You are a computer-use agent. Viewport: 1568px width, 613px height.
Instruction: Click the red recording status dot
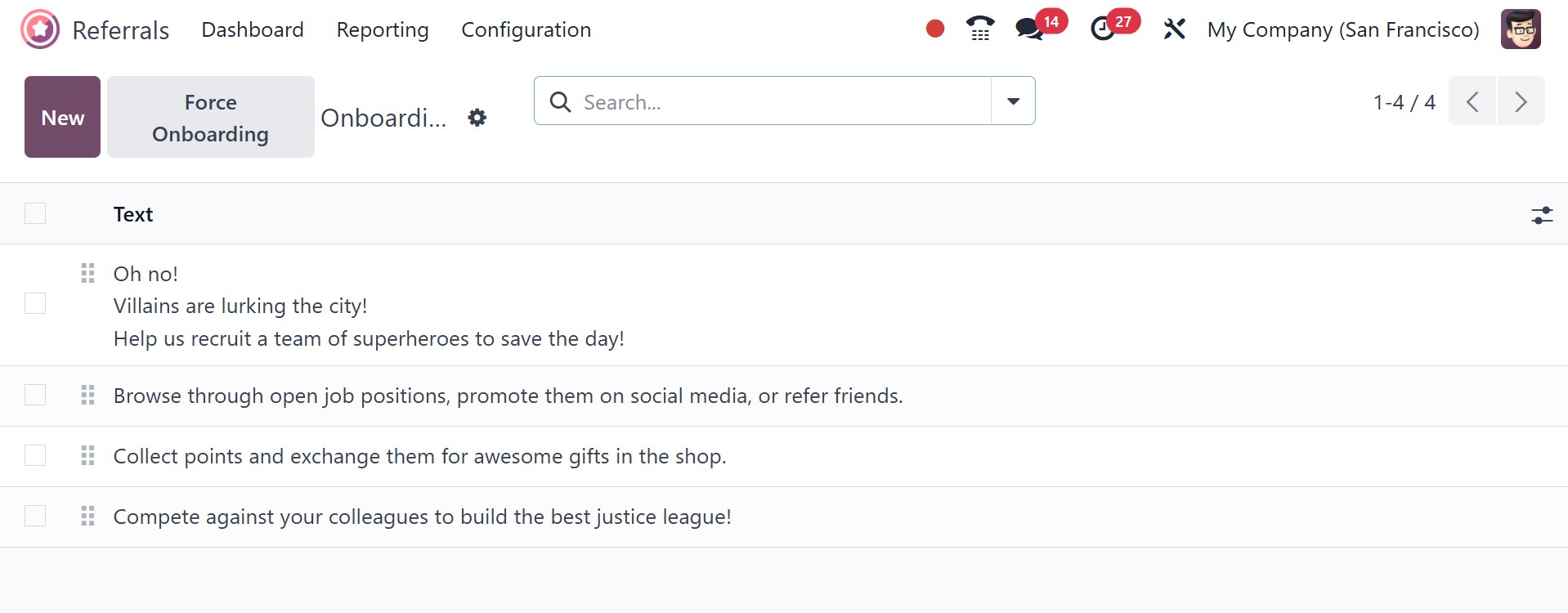point(935,29)
